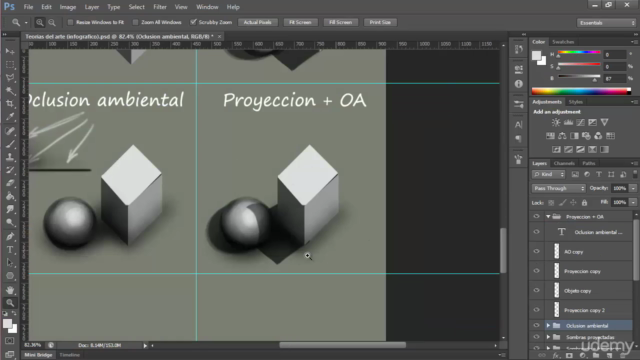Select the Move tool

click(10, 51)
